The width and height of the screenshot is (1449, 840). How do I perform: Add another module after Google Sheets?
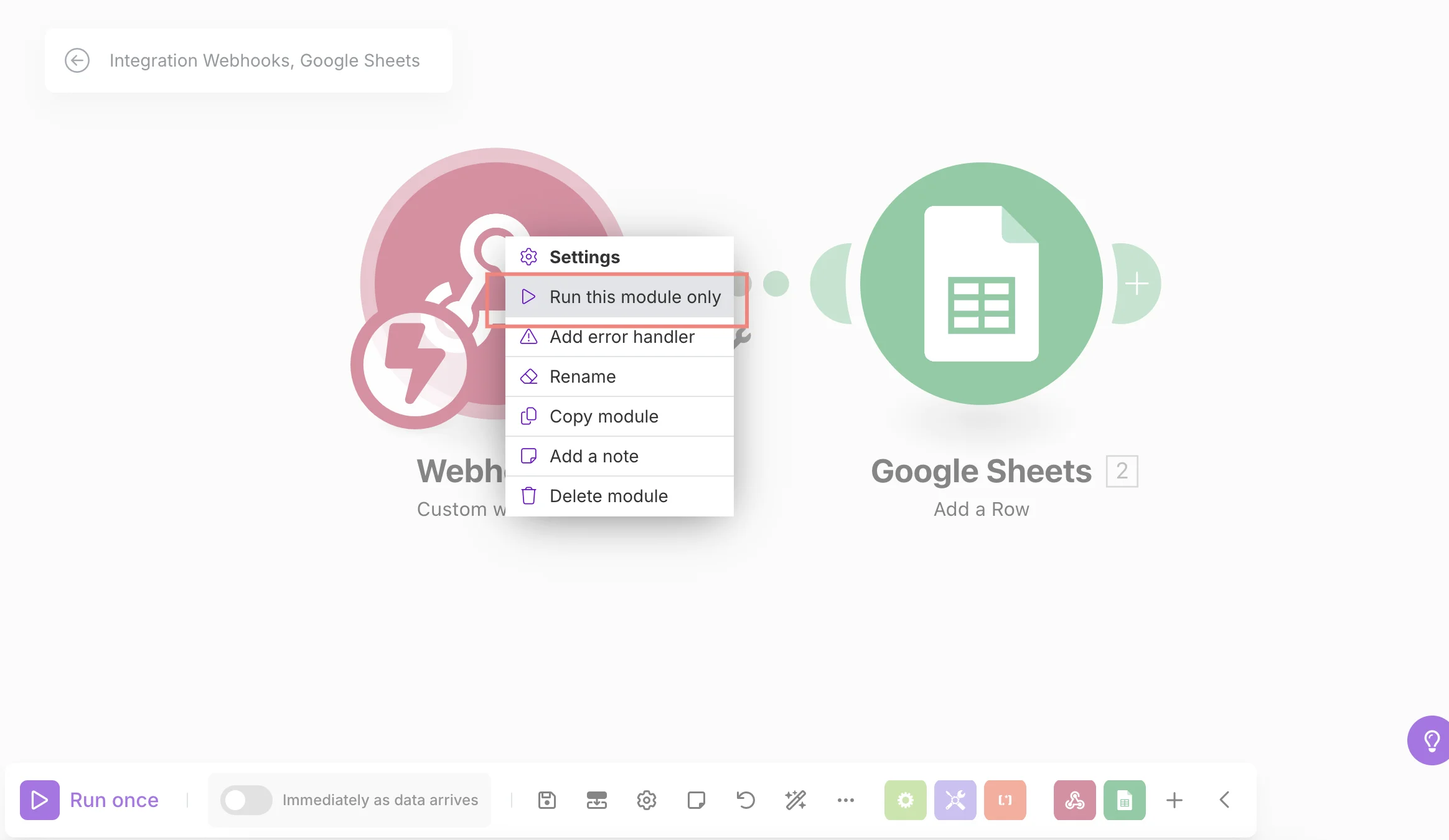point(1137,284)
